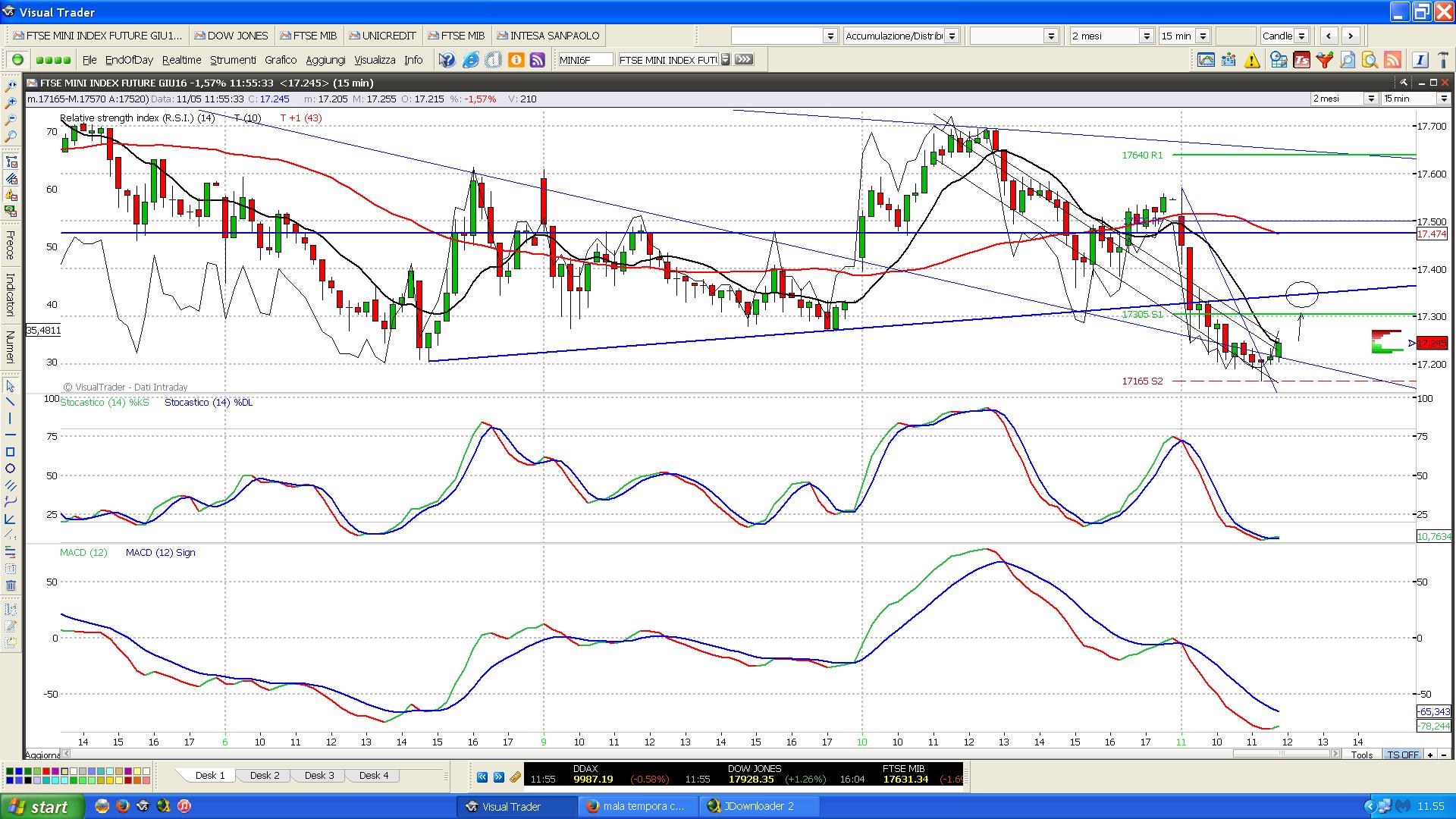Open the empty first toolbar dropdown
The height and width of the screenshot is (819, 1456).
click(x=830, y=36)
